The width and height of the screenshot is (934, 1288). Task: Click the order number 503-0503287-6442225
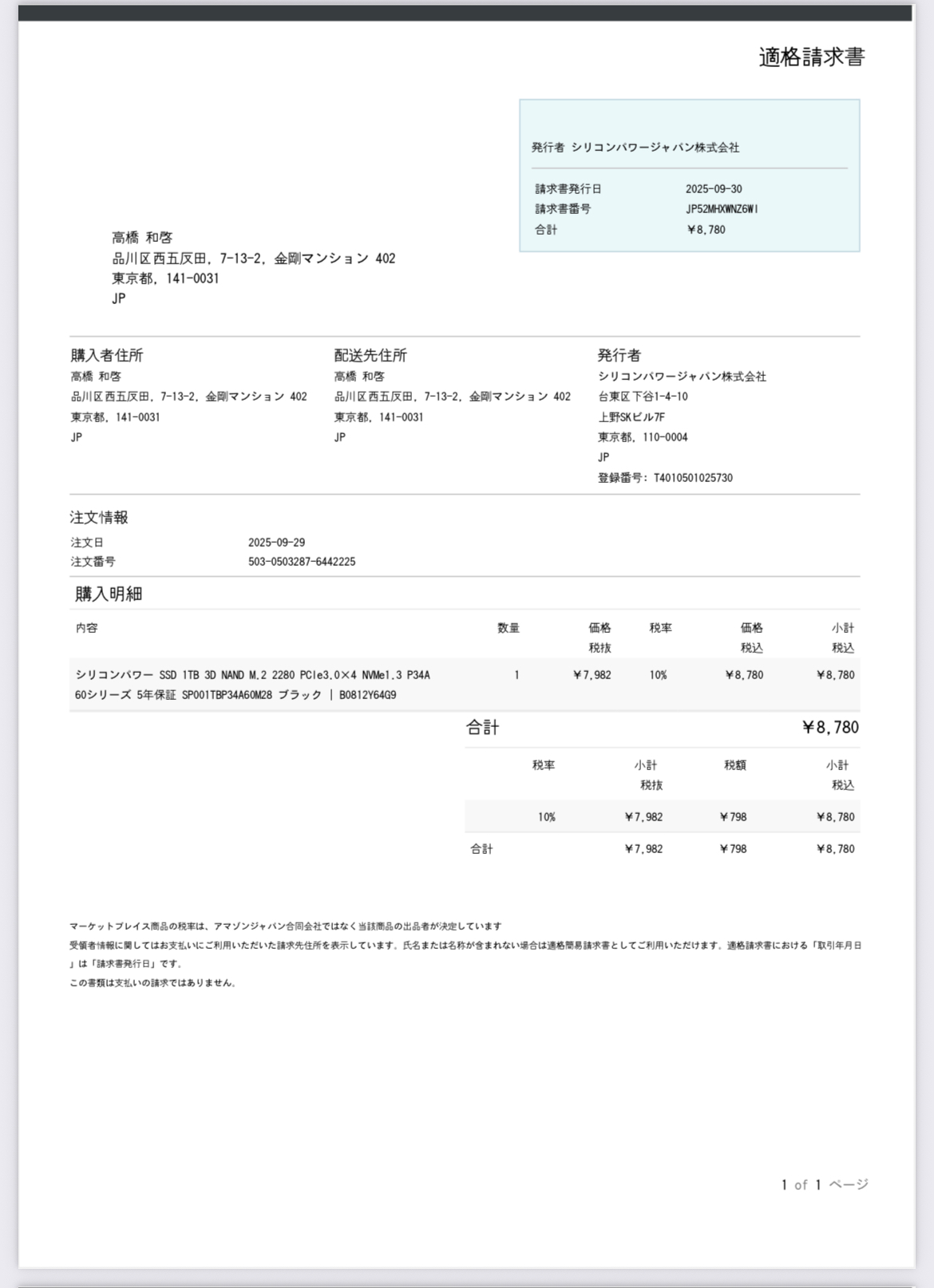tap(302, 562)
